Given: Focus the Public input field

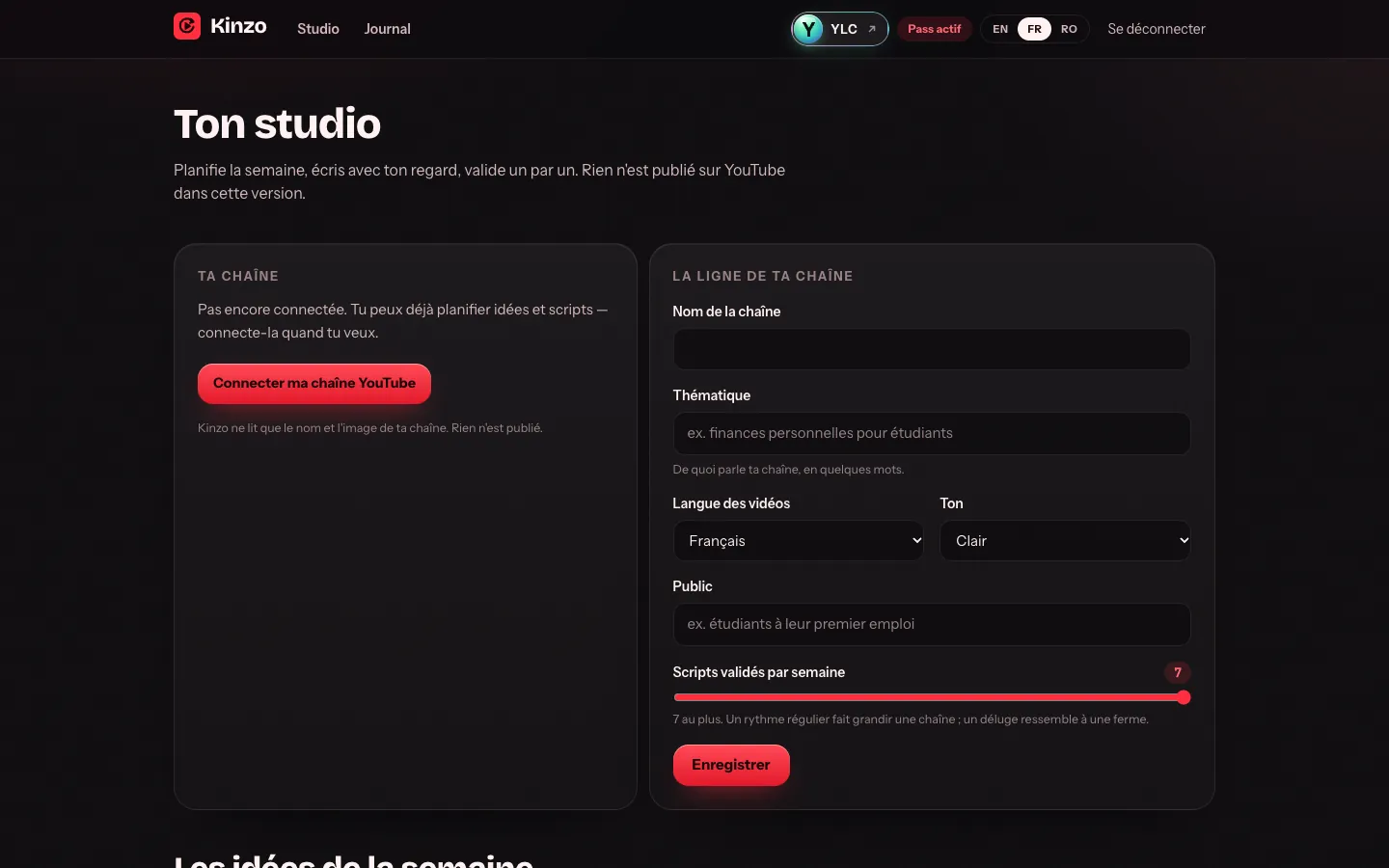Looking at the screenshot, I should [932, 624].
